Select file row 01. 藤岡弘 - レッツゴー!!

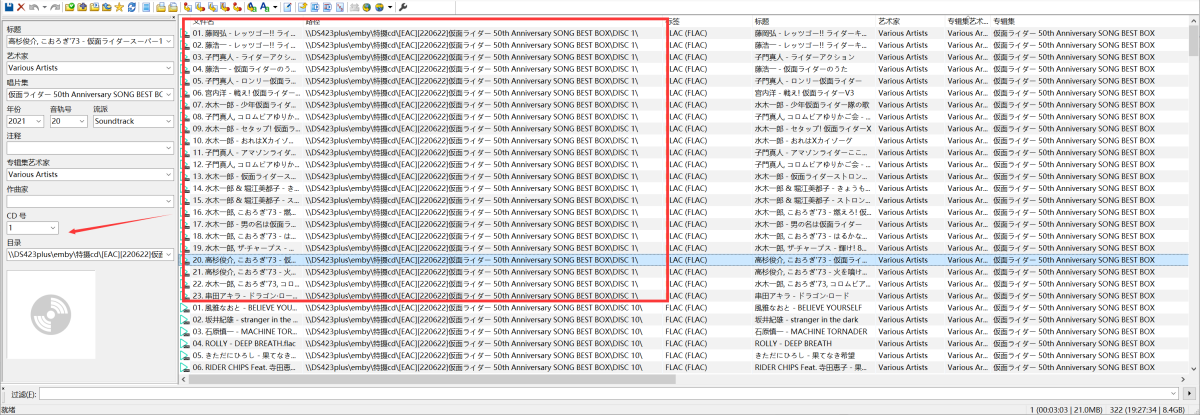[686, 33]
